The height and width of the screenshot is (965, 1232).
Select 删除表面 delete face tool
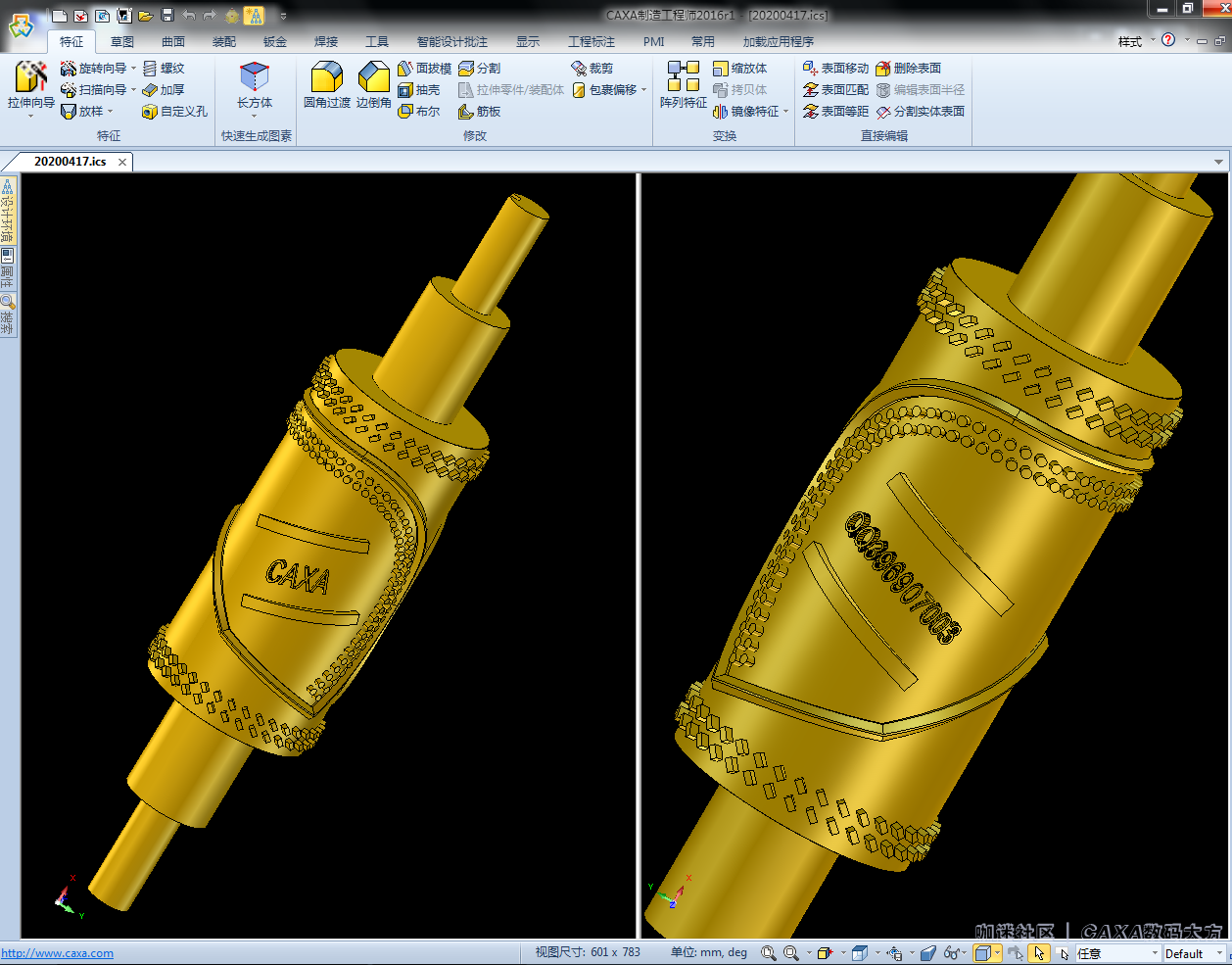coord(909,69)
